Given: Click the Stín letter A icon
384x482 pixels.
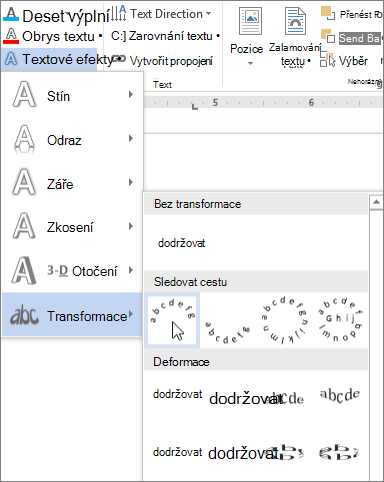Looking at the screenshot, I should click(24, 95).
